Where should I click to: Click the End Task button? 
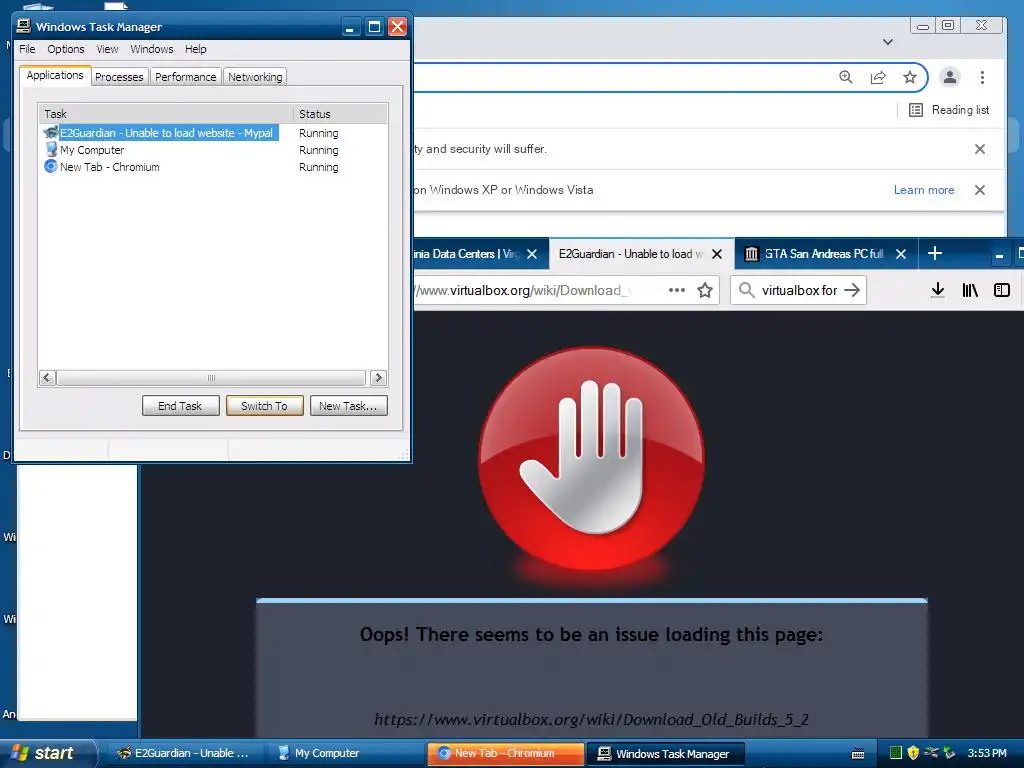click(180, 406)
